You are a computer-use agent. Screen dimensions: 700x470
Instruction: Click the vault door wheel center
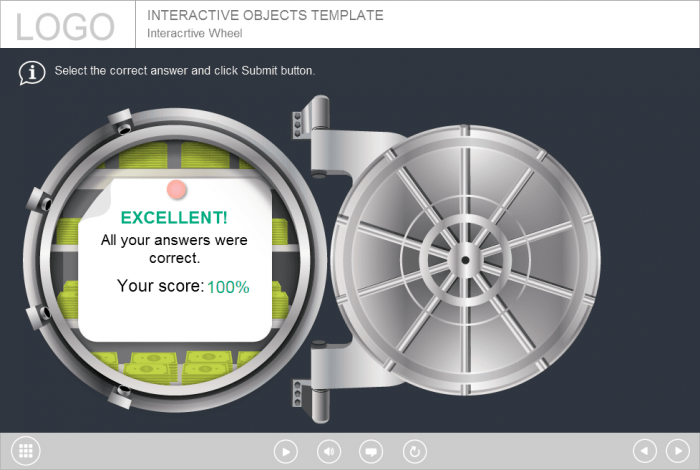(x=464, y=260)
